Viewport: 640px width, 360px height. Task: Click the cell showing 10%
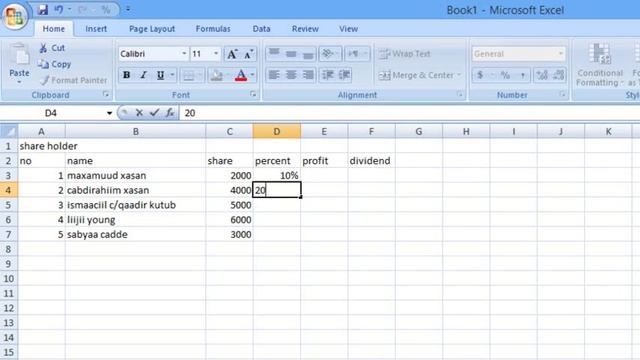[x=277, y=176]
